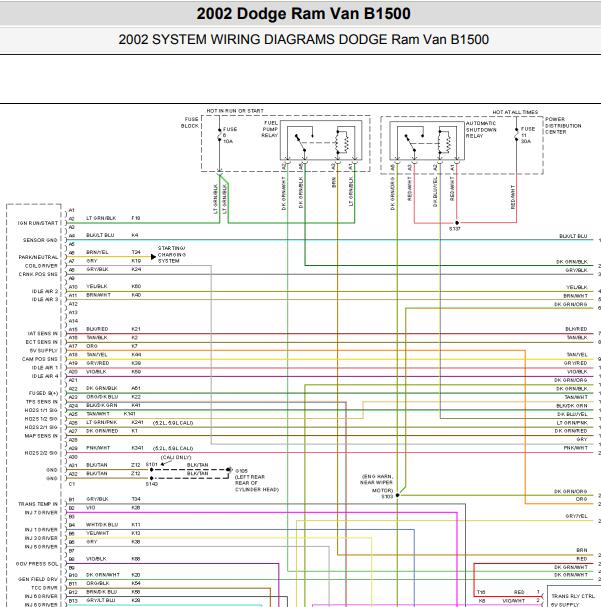Image resolution: width=601 pixels, height=607 pixels.
Task: Click the 'IDLE AIR 3' label
Action: tap(45, 299)
